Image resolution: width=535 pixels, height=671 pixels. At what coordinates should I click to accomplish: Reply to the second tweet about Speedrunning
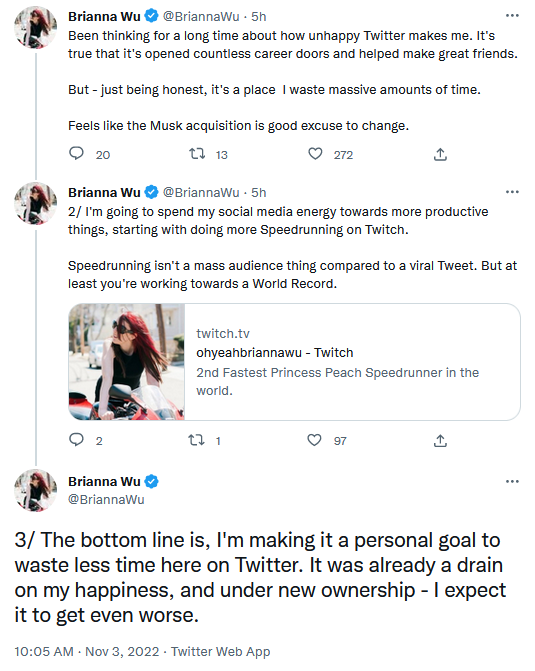point(77,439)
